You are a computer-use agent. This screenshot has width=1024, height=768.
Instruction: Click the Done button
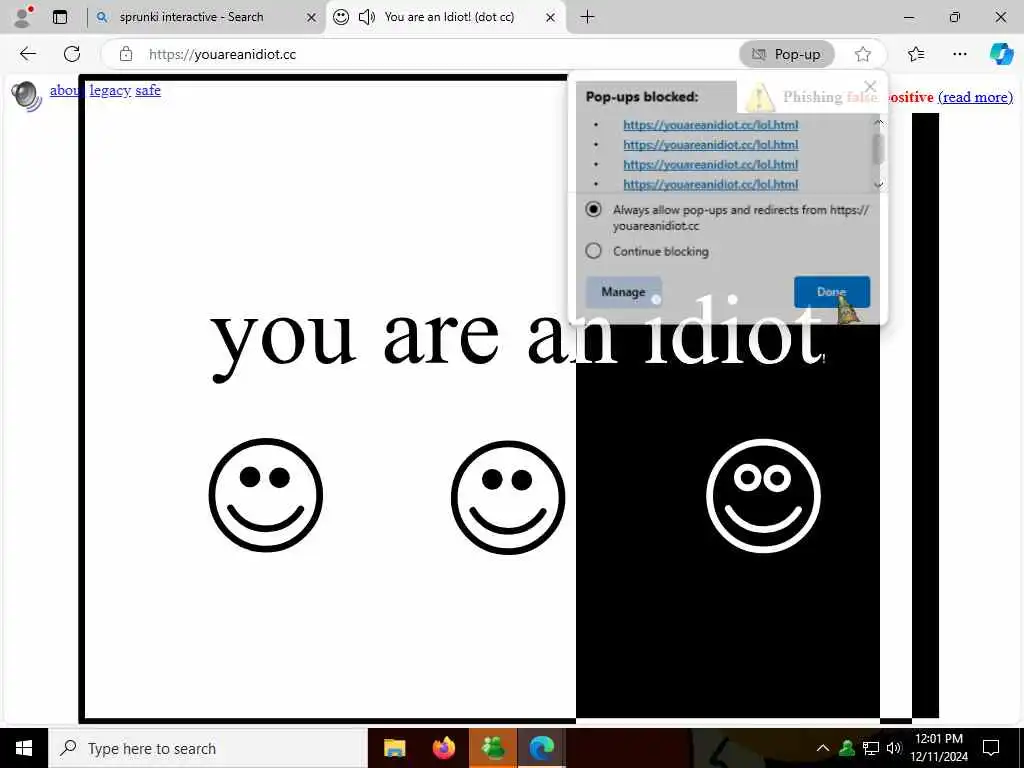(x=831, y=292)
